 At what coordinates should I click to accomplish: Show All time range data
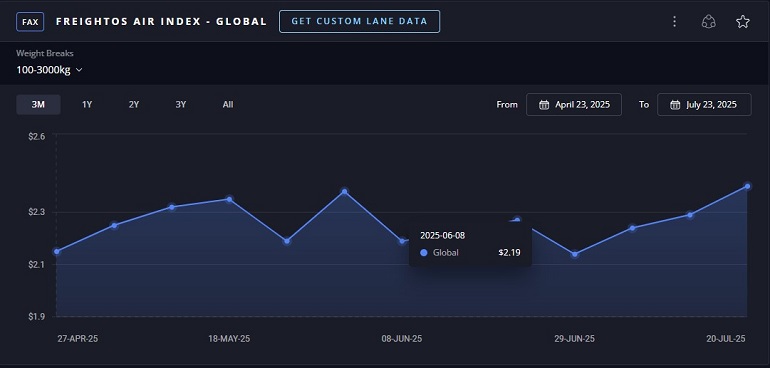pos(228,105)
